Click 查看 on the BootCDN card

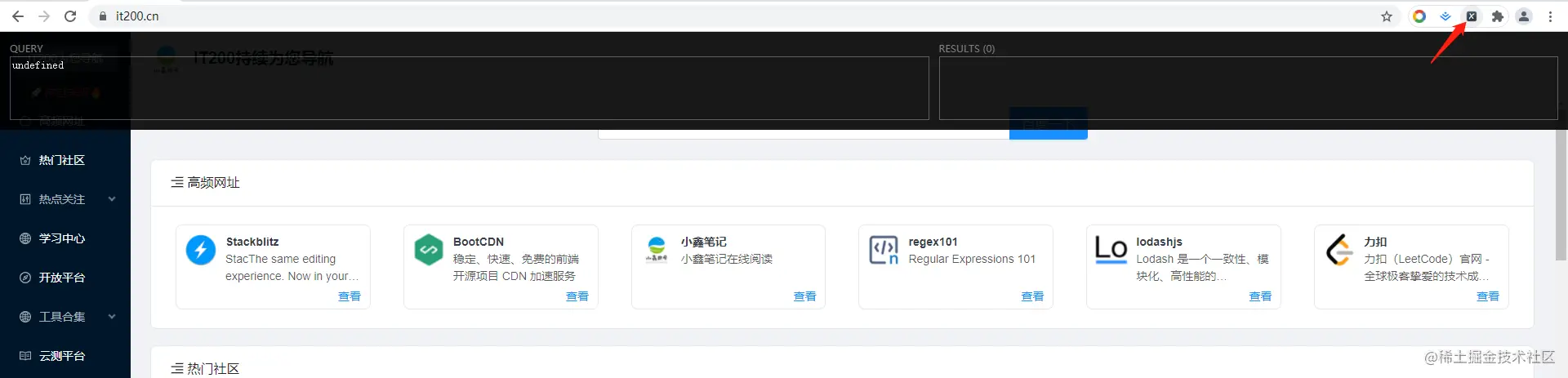577,296
